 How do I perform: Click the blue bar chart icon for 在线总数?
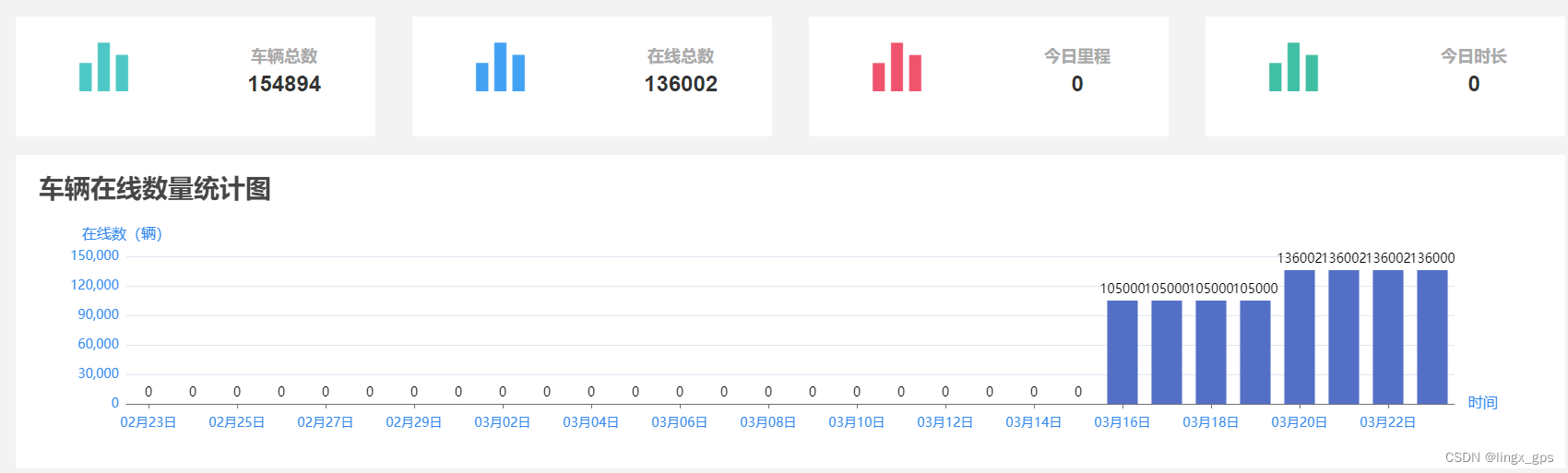tap(500, 66)
